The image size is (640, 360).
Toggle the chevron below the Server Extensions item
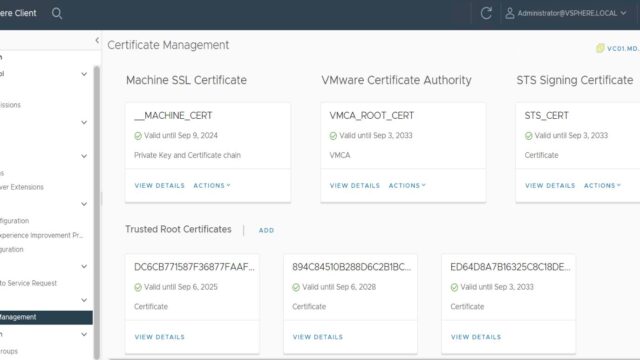point(84,204)
